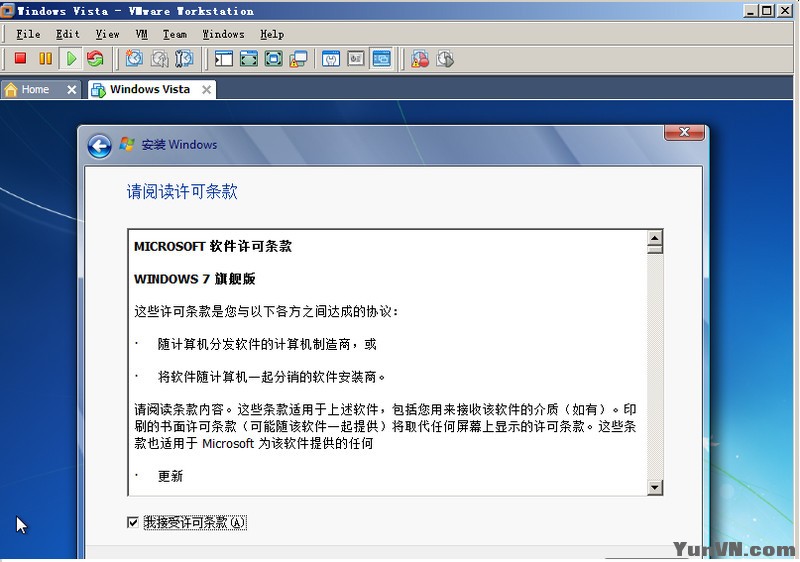Maximize the VMware Workstation window
The width and height of the screenshot is (800, 562).
coord(767,11)
